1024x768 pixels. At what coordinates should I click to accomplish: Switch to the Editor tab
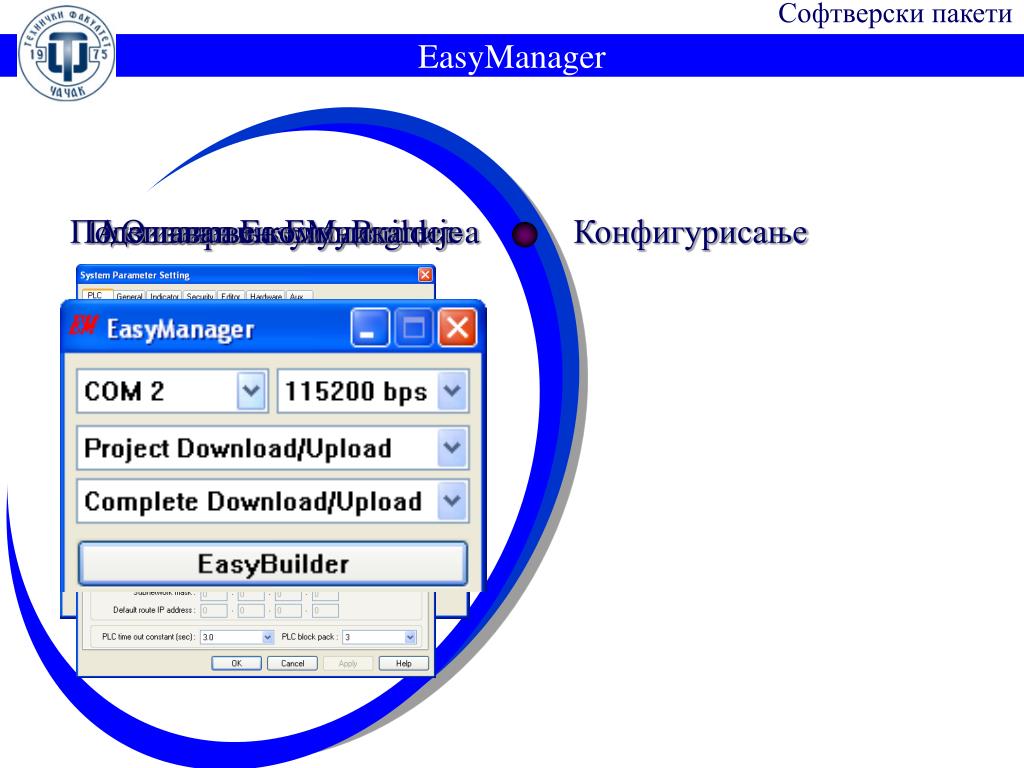point(231,296)
